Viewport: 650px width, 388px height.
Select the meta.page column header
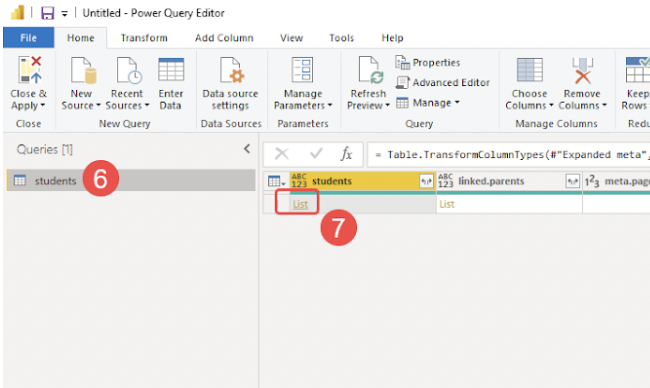pos(617,181)
